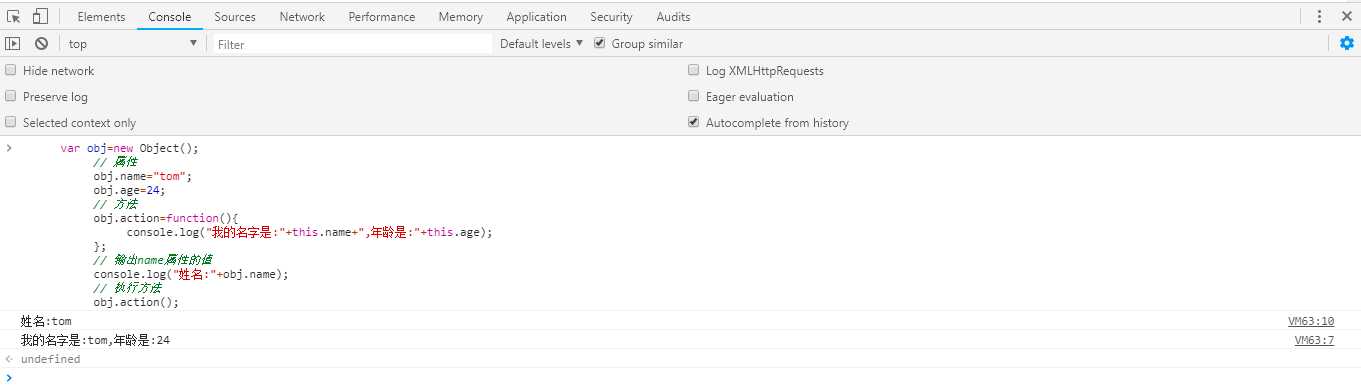Open the console settings gear icon
Screen dimensions: 1361x392
point(1347,43)
